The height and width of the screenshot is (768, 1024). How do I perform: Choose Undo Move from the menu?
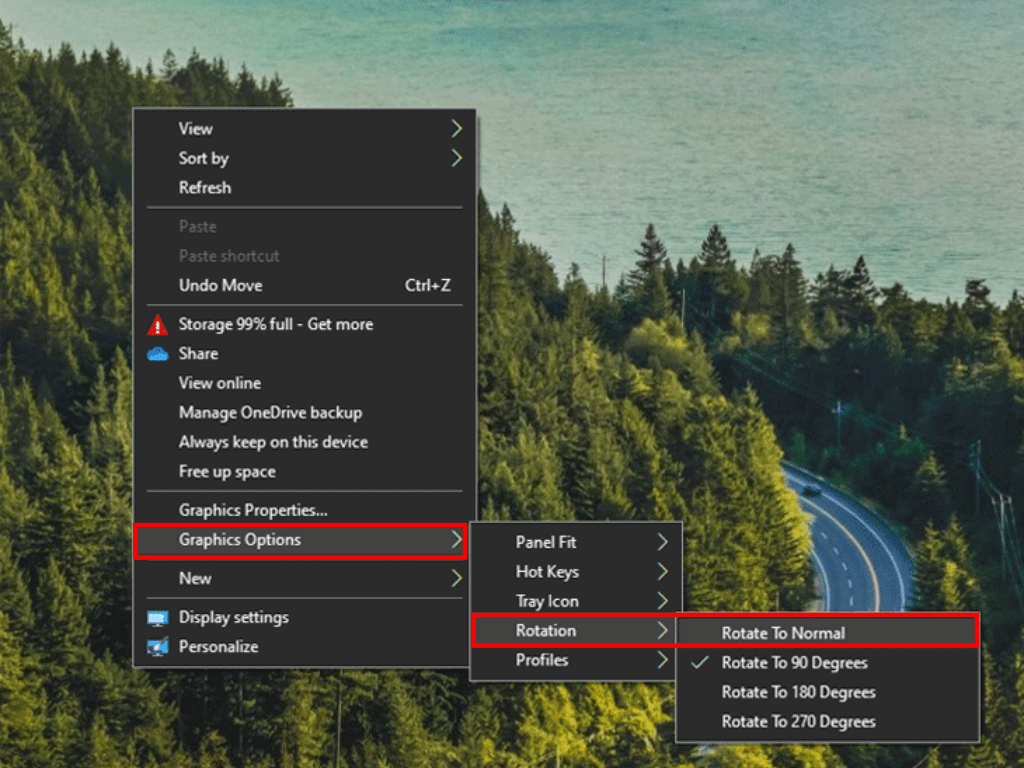click(222, 285)
